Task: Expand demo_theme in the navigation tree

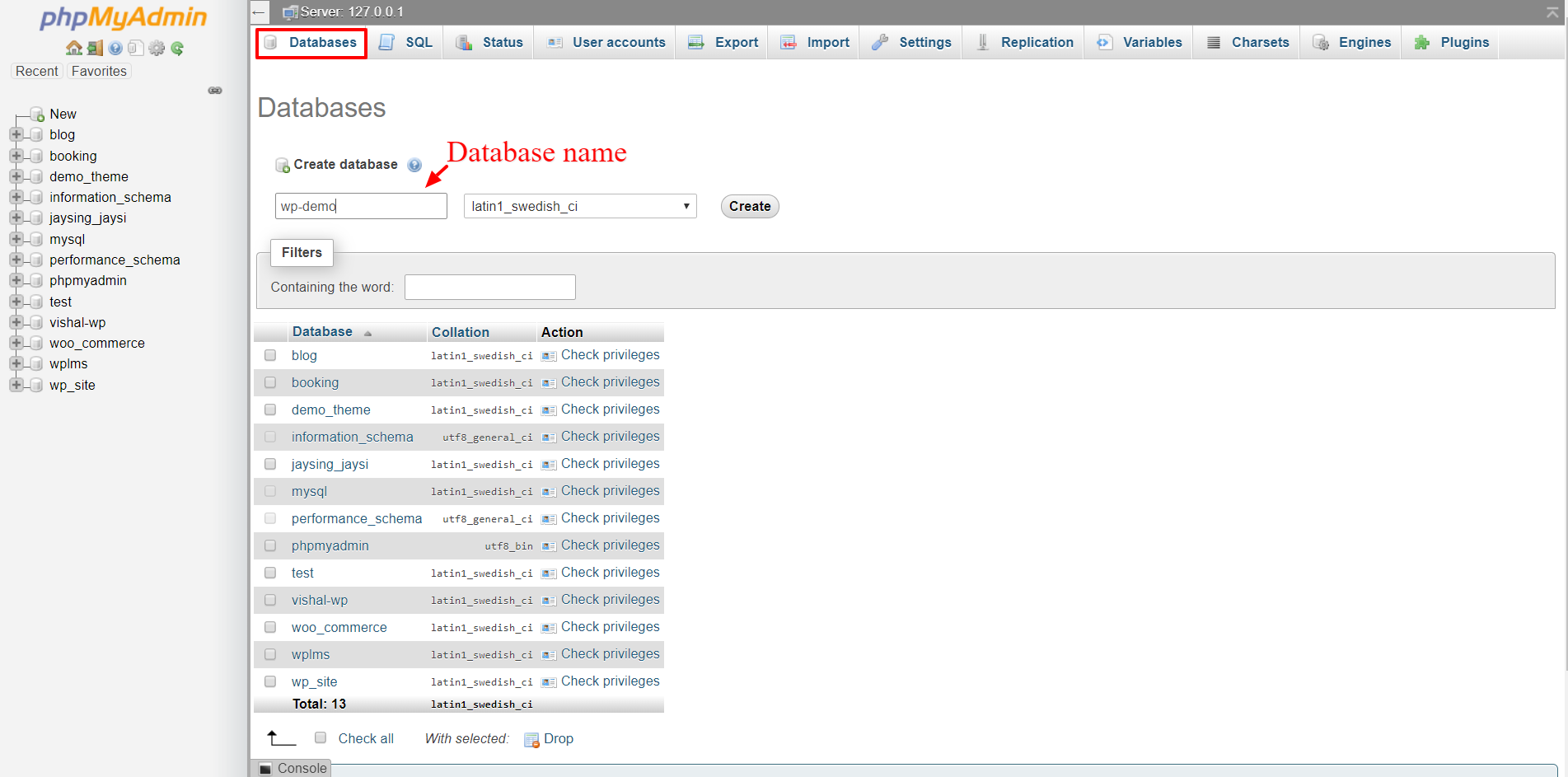Action: click(16, 176)
